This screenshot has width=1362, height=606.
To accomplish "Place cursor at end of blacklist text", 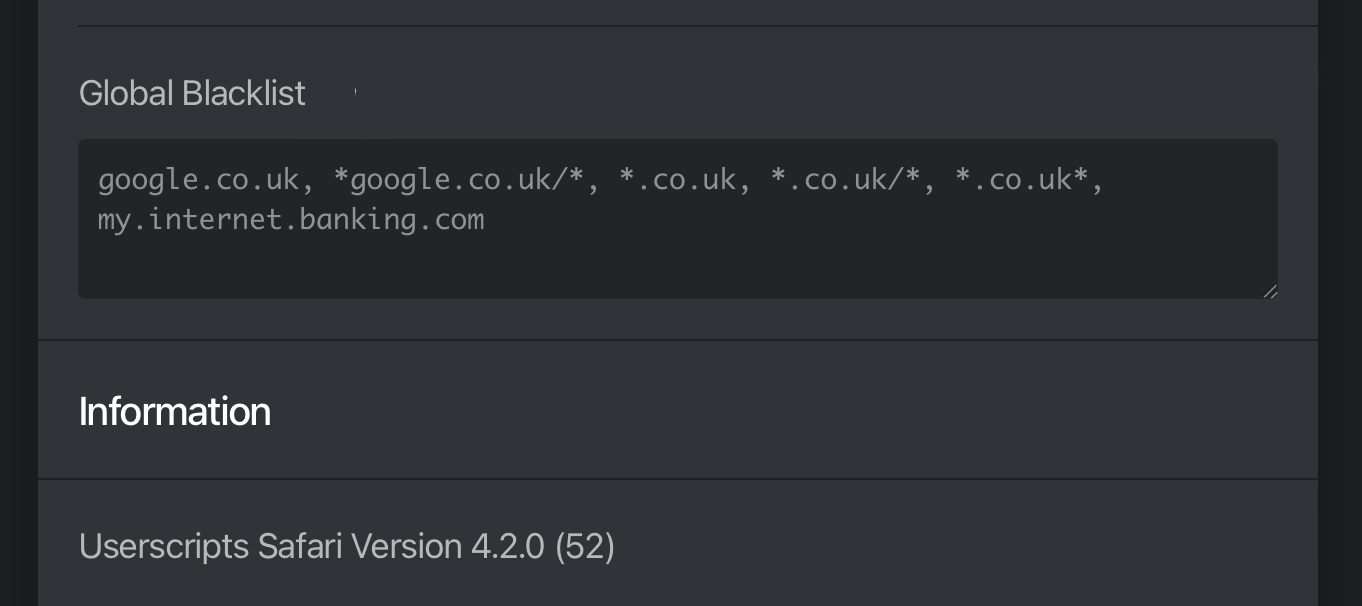I will (490, 219).
